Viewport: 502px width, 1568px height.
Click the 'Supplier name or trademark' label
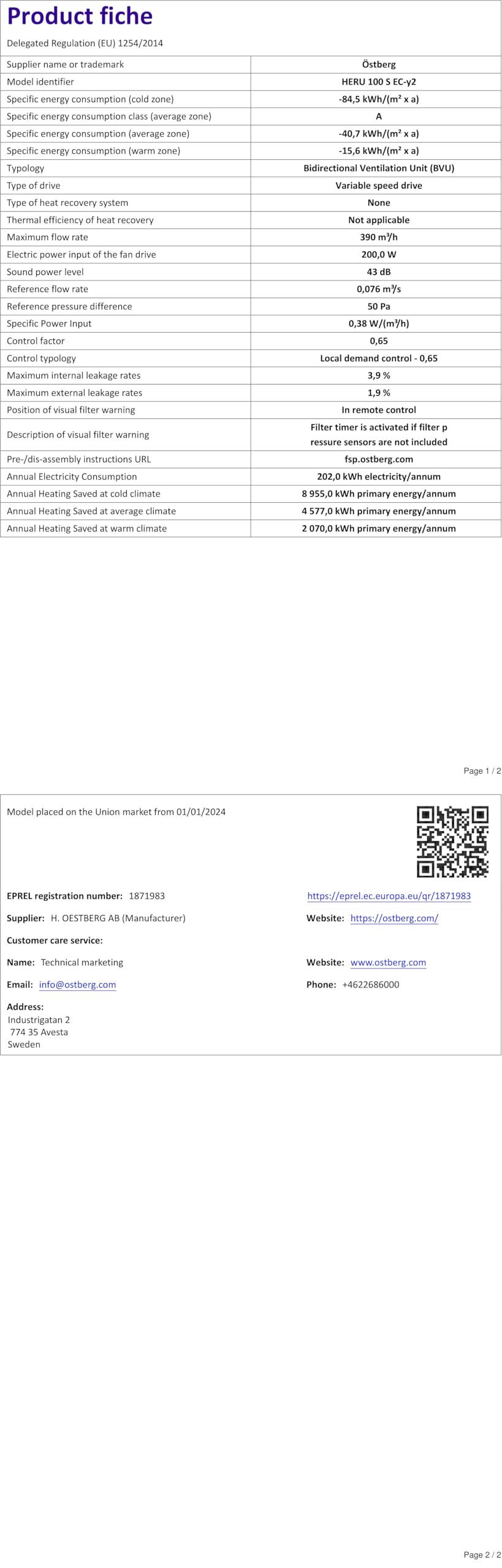pyautogui.click(x=65, y=64)
